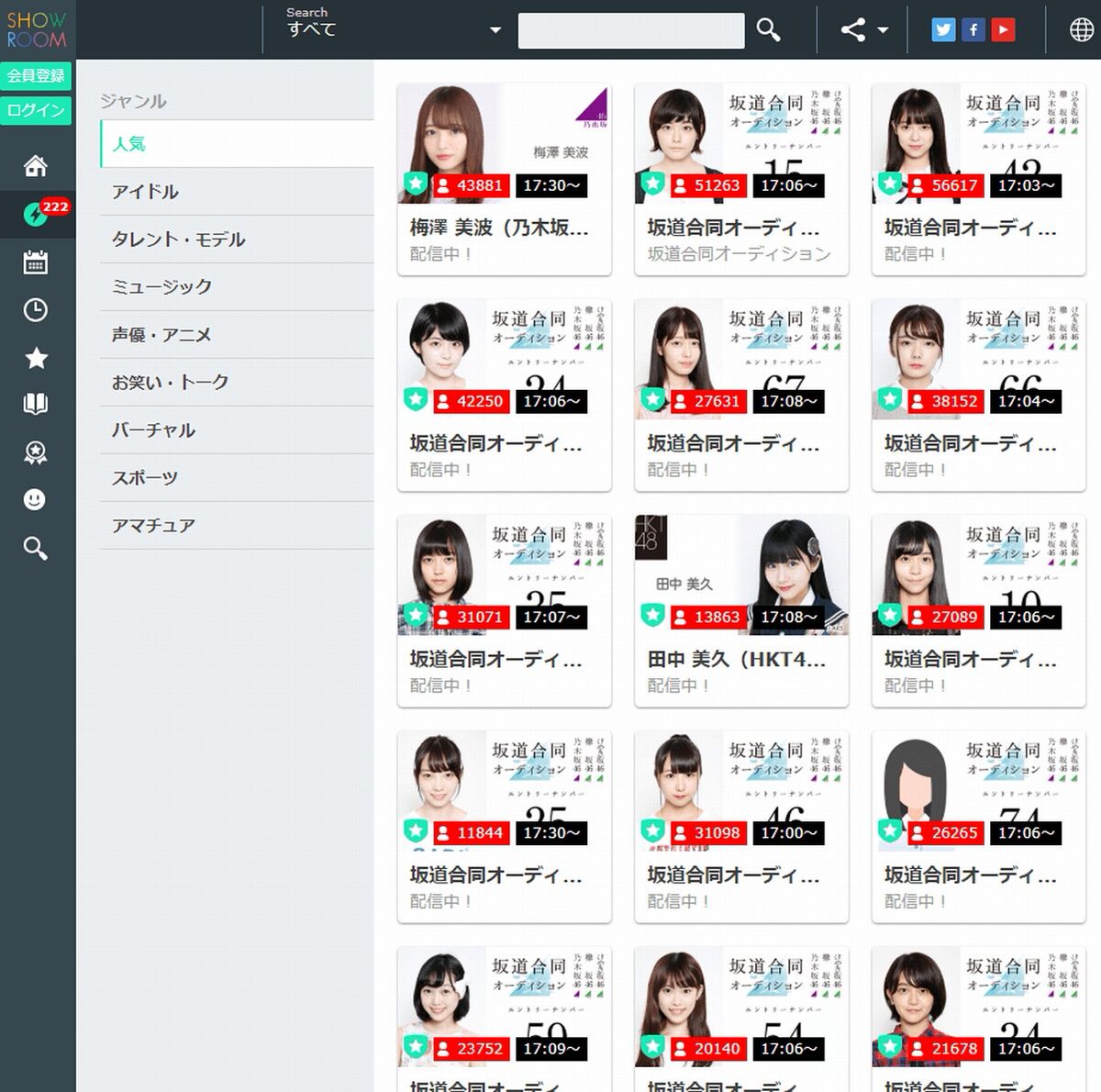Open Facebook link in header

(973, 29)
